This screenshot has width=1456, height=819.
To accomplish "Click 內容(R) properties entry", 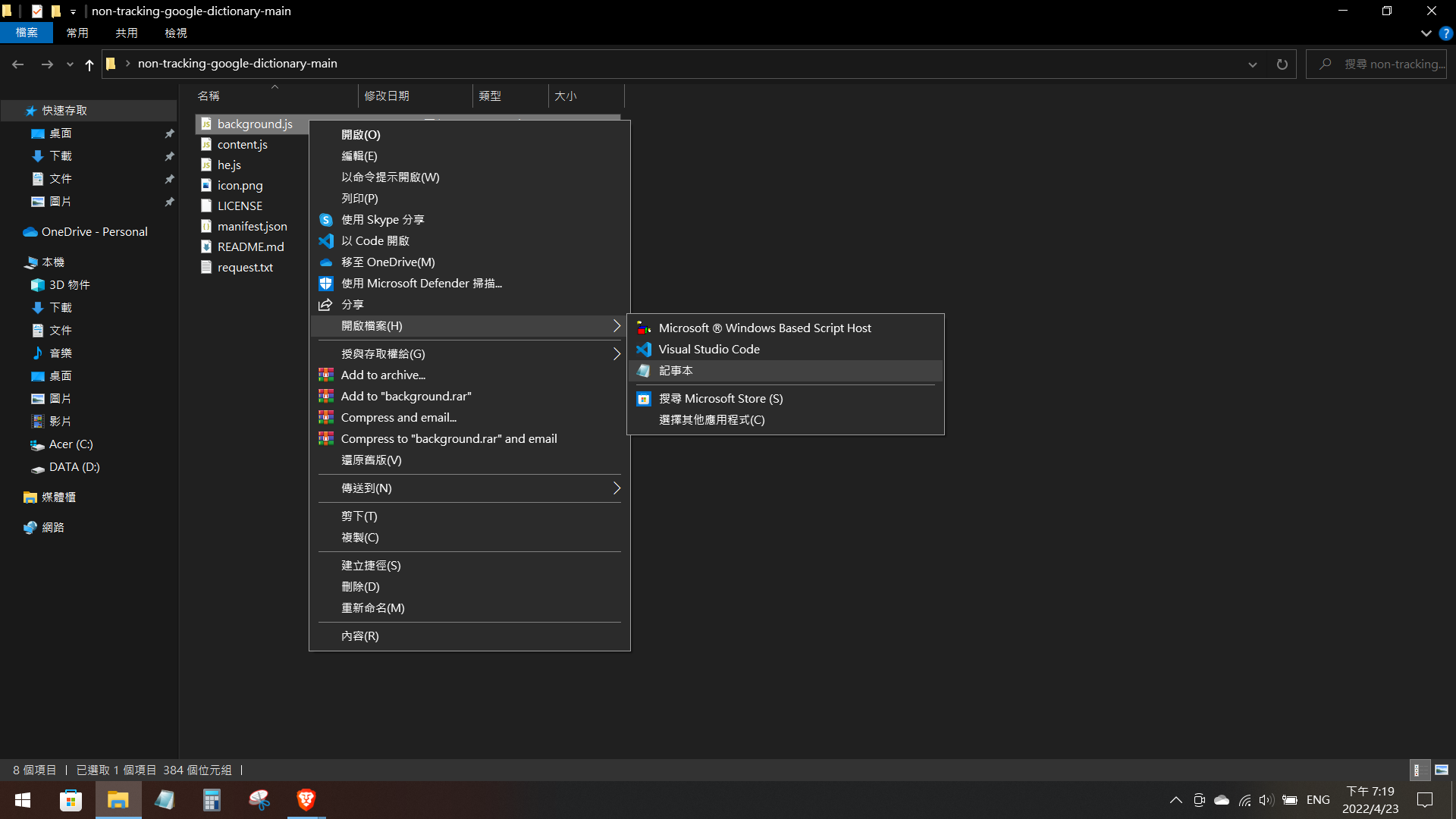I will 359,636.
